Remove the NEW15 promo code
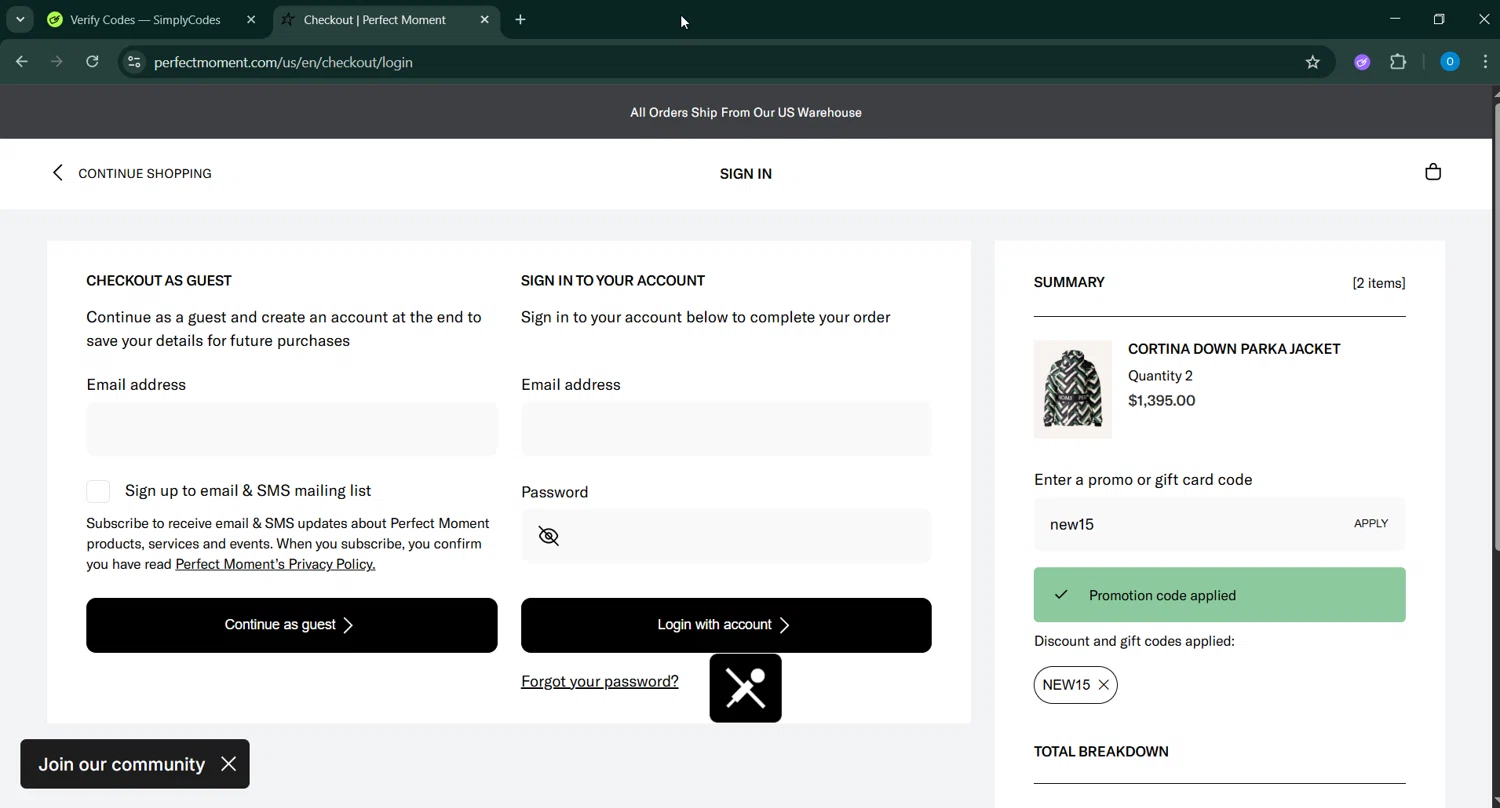This screenshot has height=808, width=1500. tap(1103, 685)
